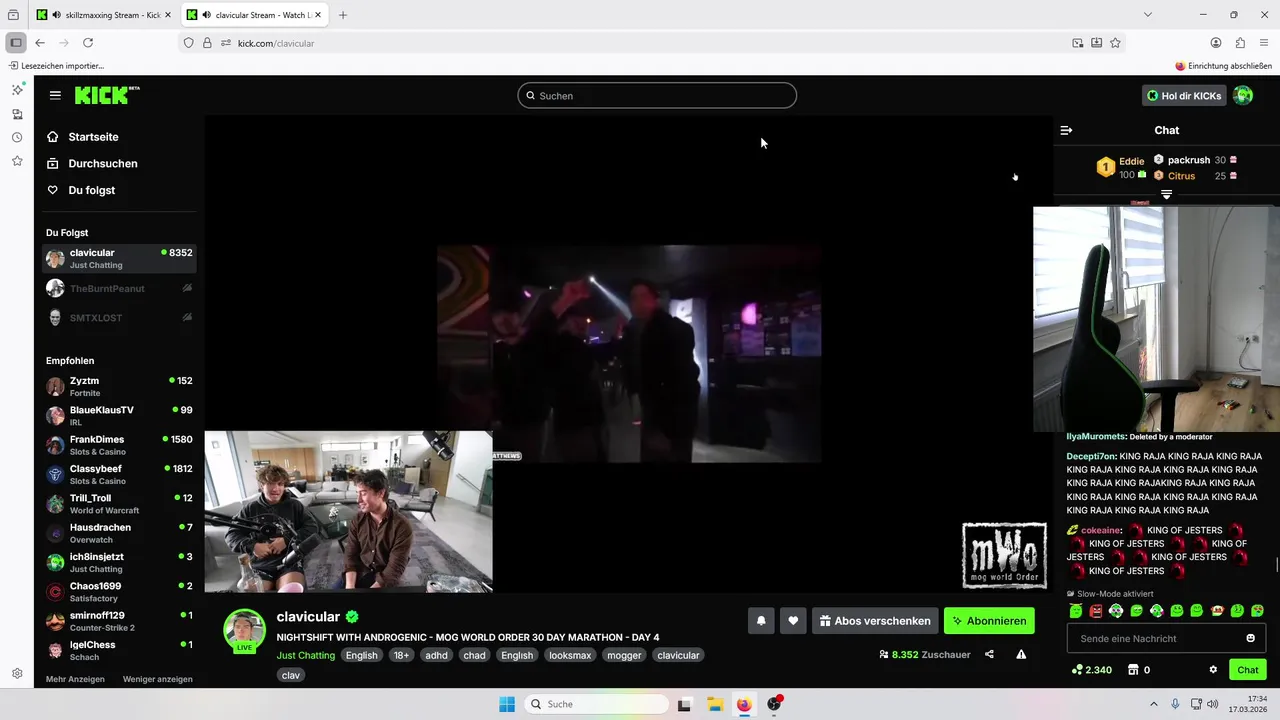Open Windows Start menu
The width and height of the screenshot is (1280, 720).
[507, 704]
